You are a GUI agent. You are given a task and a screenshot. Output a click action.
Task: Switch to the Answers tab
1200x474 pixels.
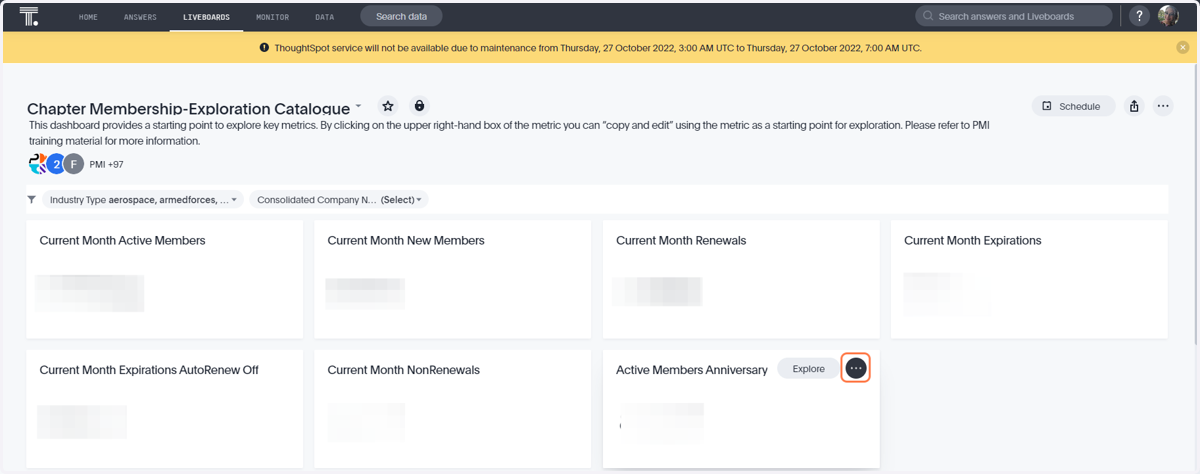tap(140, 17)
